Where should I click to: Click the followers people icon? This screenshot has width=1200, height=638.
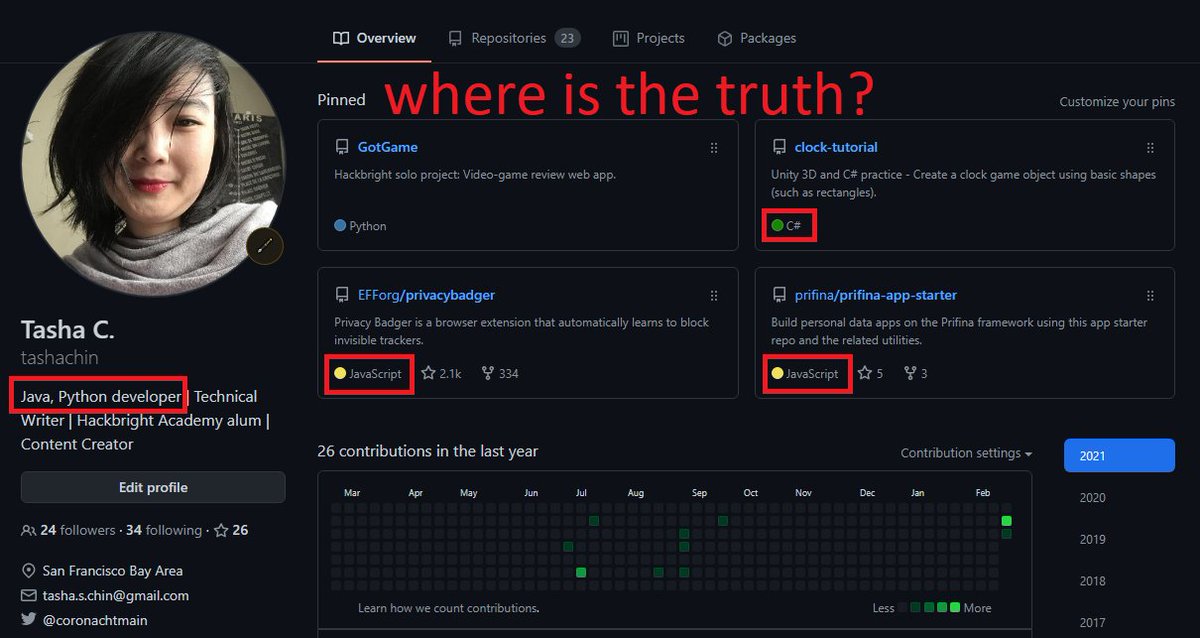click(28, 530)
